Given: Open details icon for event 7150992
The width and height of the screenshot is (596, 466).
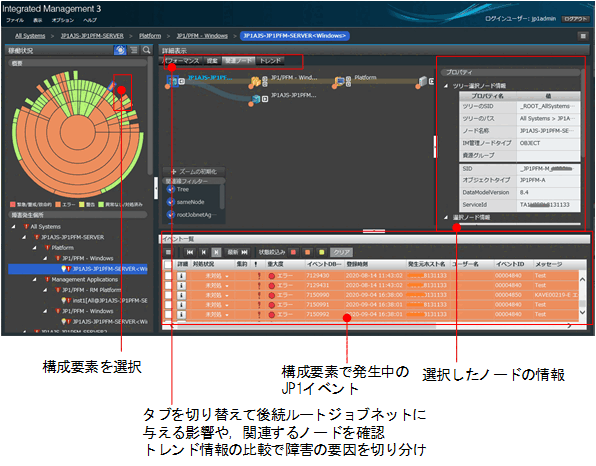Looking at the screenshot, I should (181, 314).
